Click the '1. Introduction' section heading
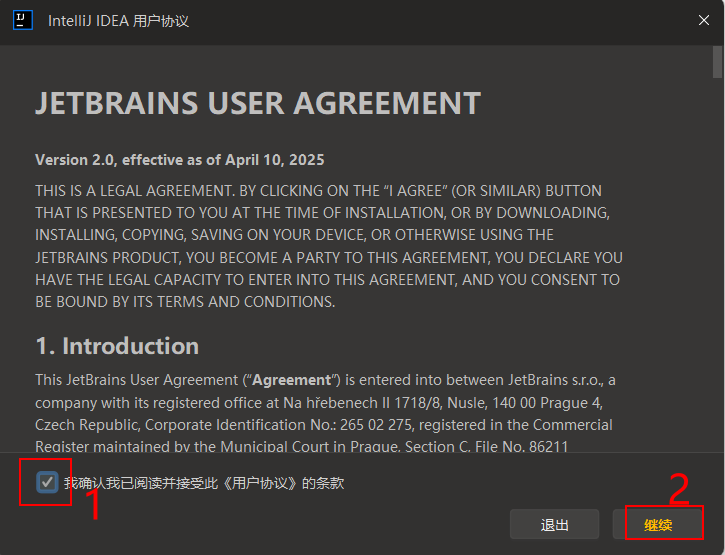Screen dimensions: 725x555 (x=117, y=346)
